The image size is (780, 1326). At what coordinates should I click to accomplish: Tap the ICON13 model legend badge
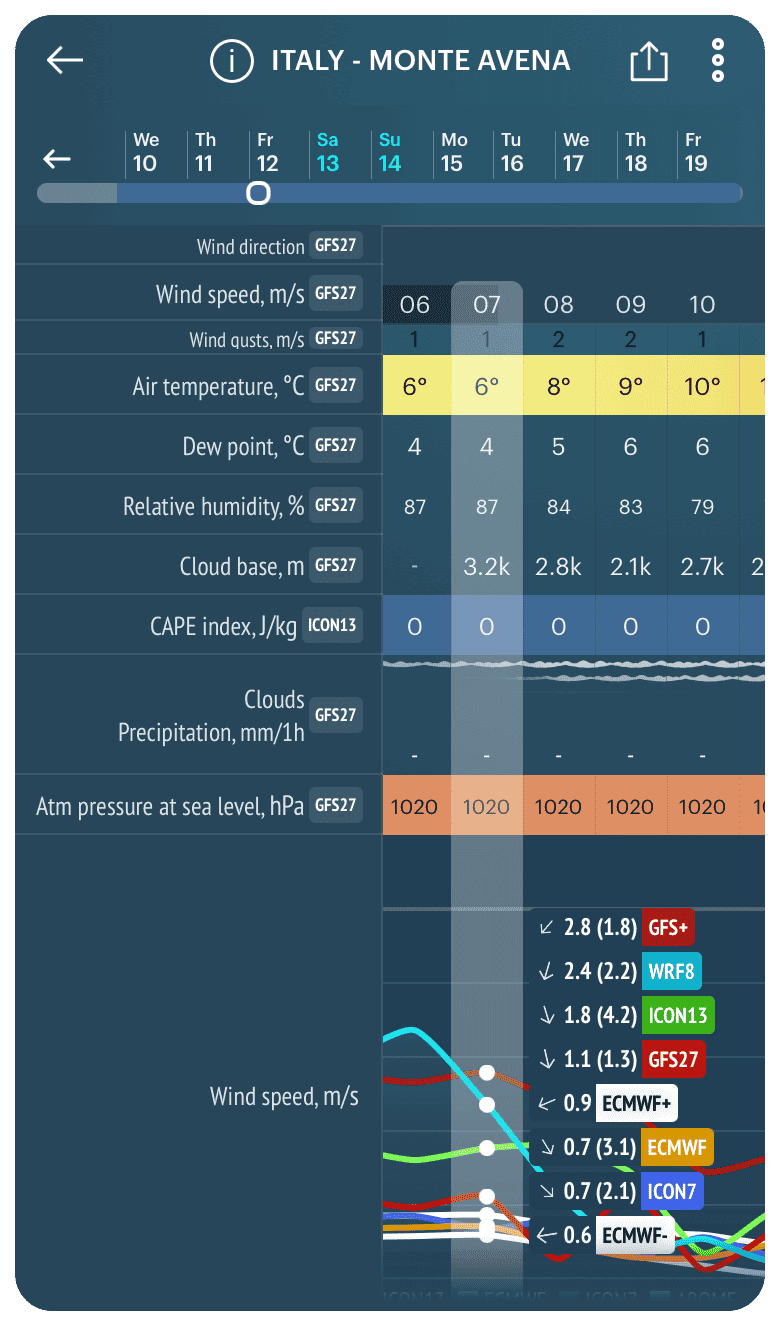(x=678, y=1016)
